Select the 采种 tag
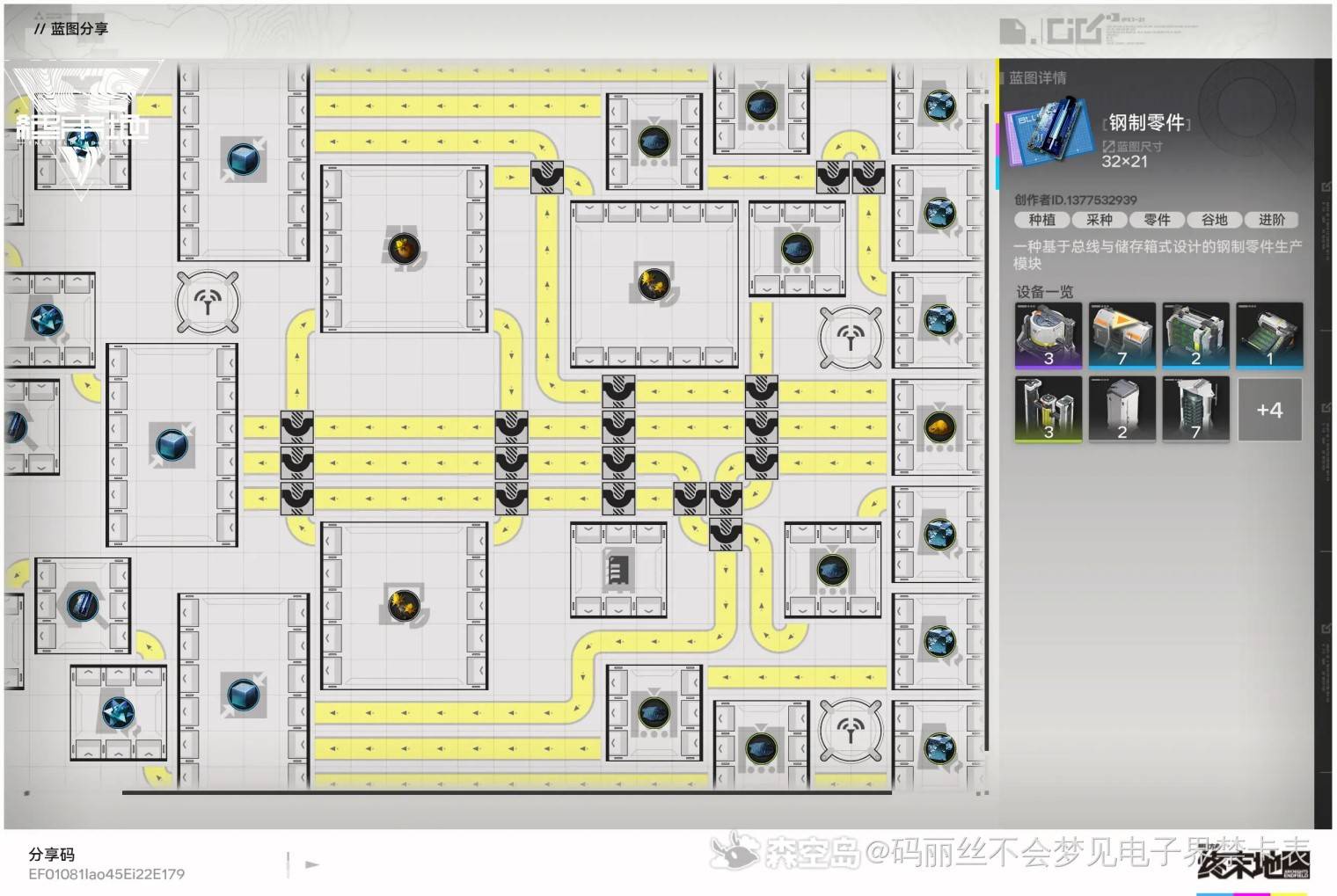Viewport: 1337px width, 896px height. pos(1100,220)
